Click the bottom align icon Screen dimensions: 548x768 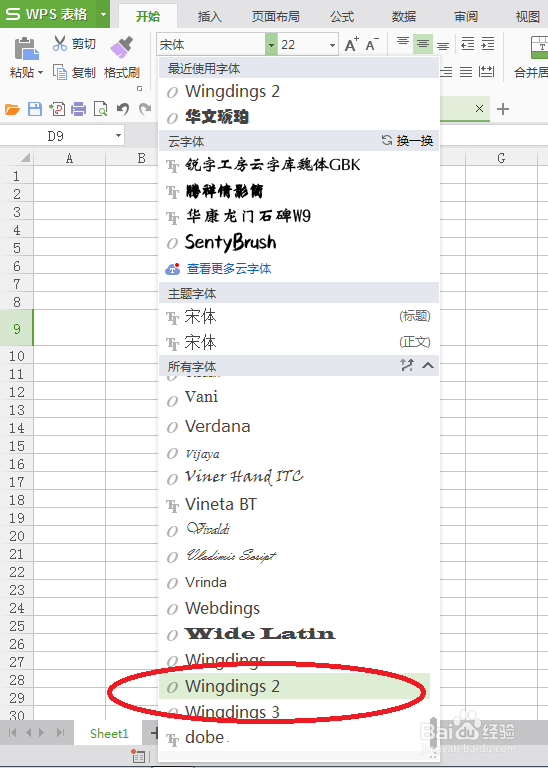coord(443,45)
